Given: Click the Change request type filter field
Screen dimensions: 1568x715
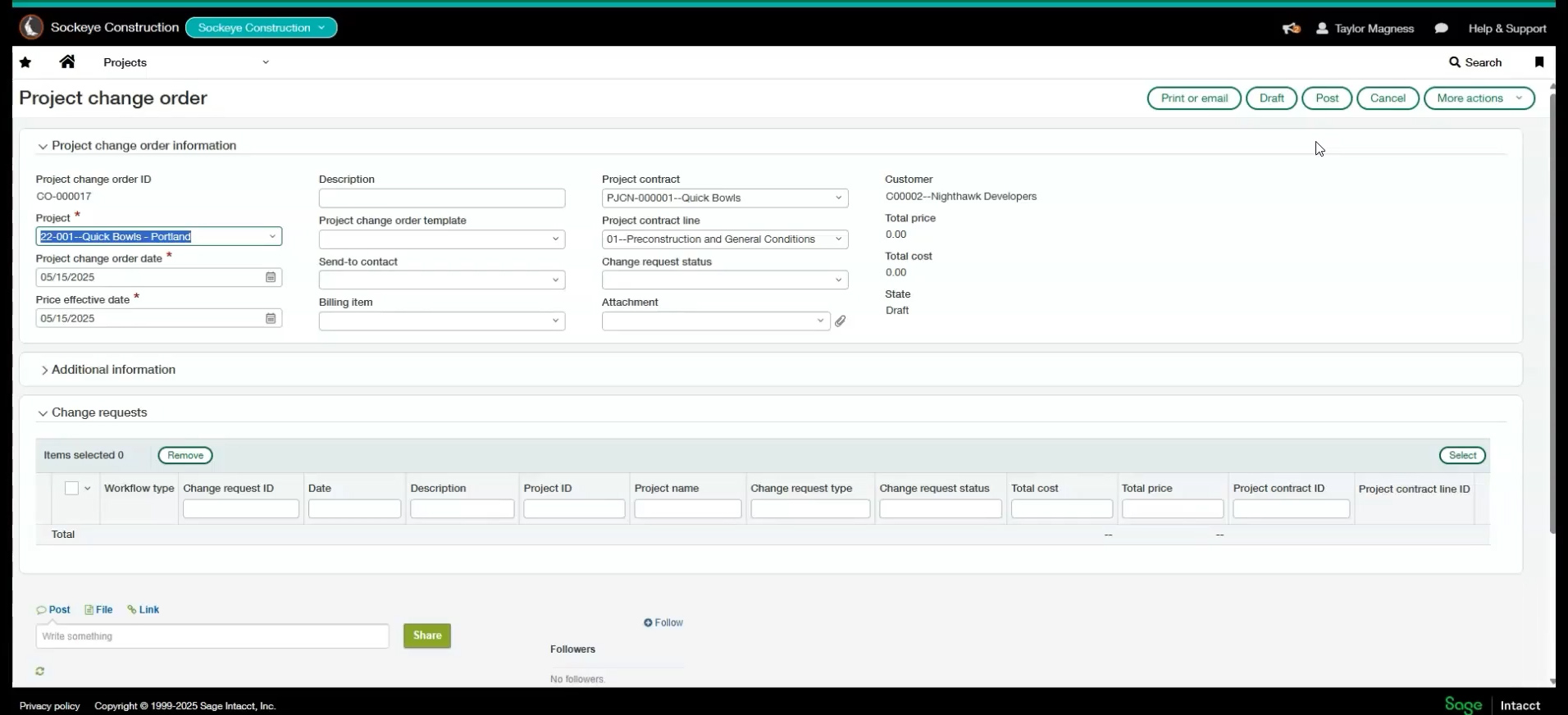Looking at the screenshot, I should (810, 509).
